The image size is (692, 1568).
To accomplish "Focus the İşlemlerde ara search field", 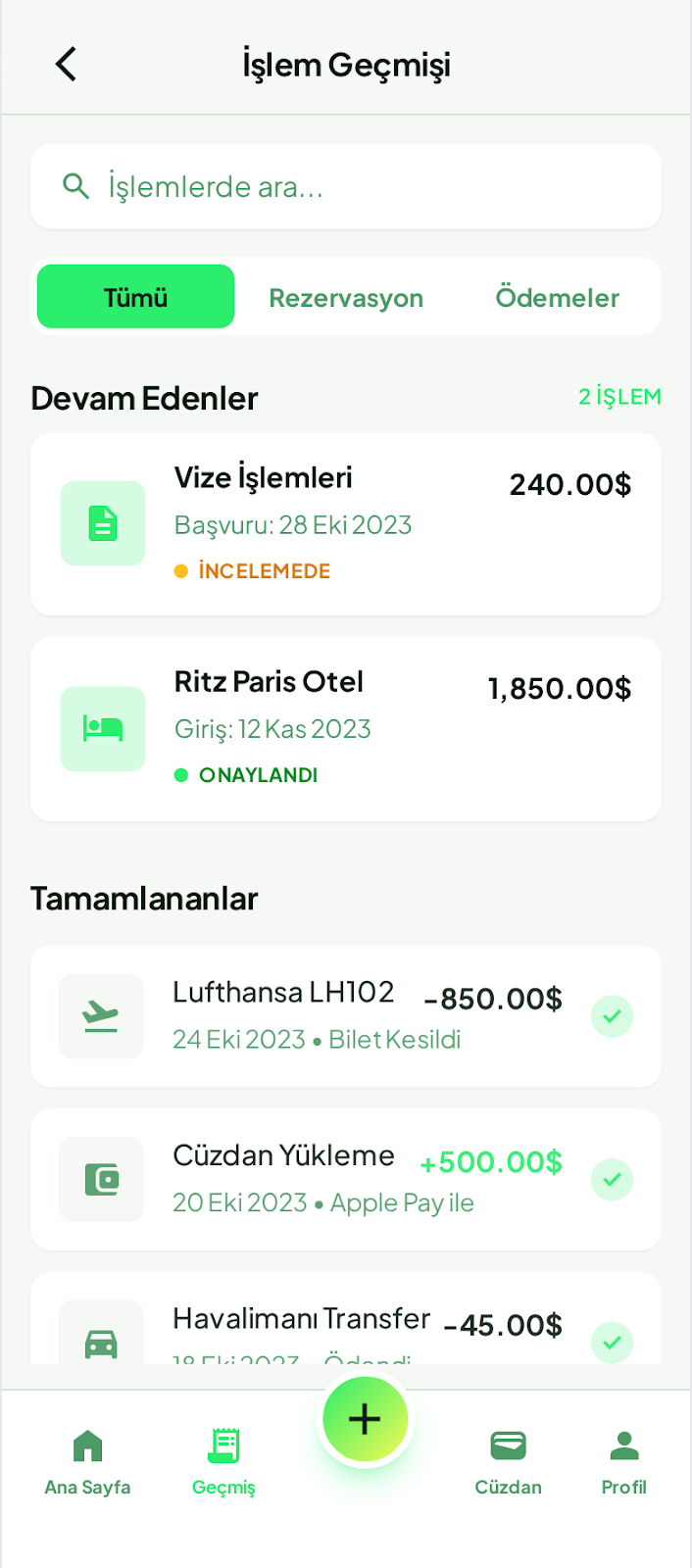I will point(372,186).
